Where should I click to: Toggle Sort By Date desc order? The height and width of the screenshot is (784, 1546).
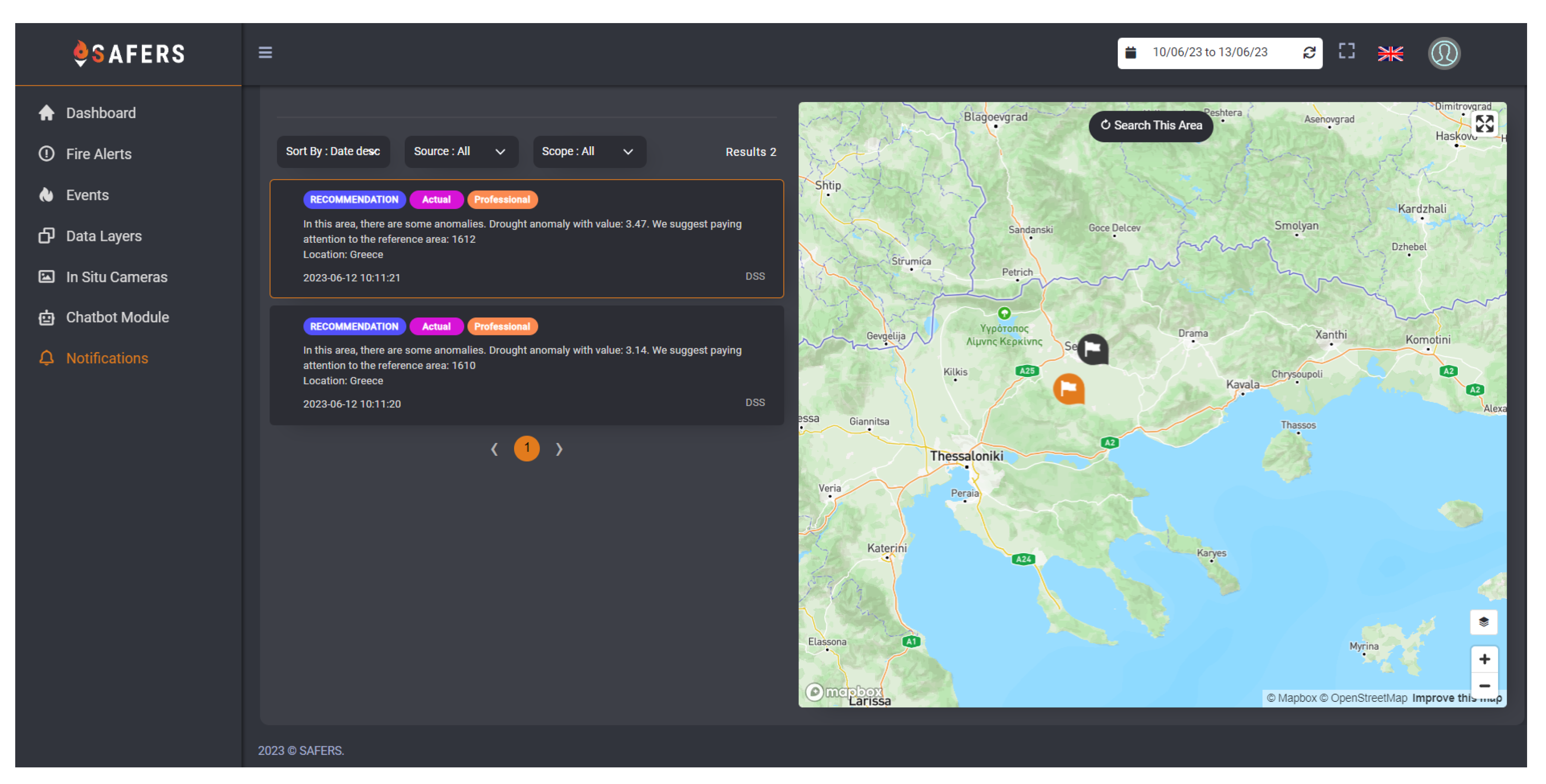(x=333, y=151)
